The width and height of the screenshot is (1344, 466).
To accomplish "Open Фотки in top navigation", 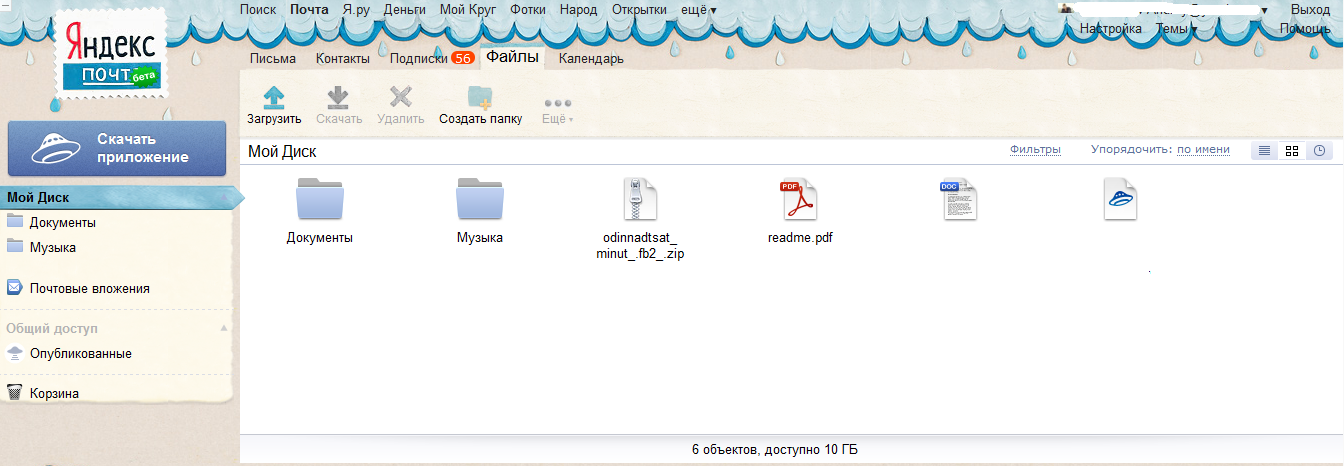I will (528, 9).
